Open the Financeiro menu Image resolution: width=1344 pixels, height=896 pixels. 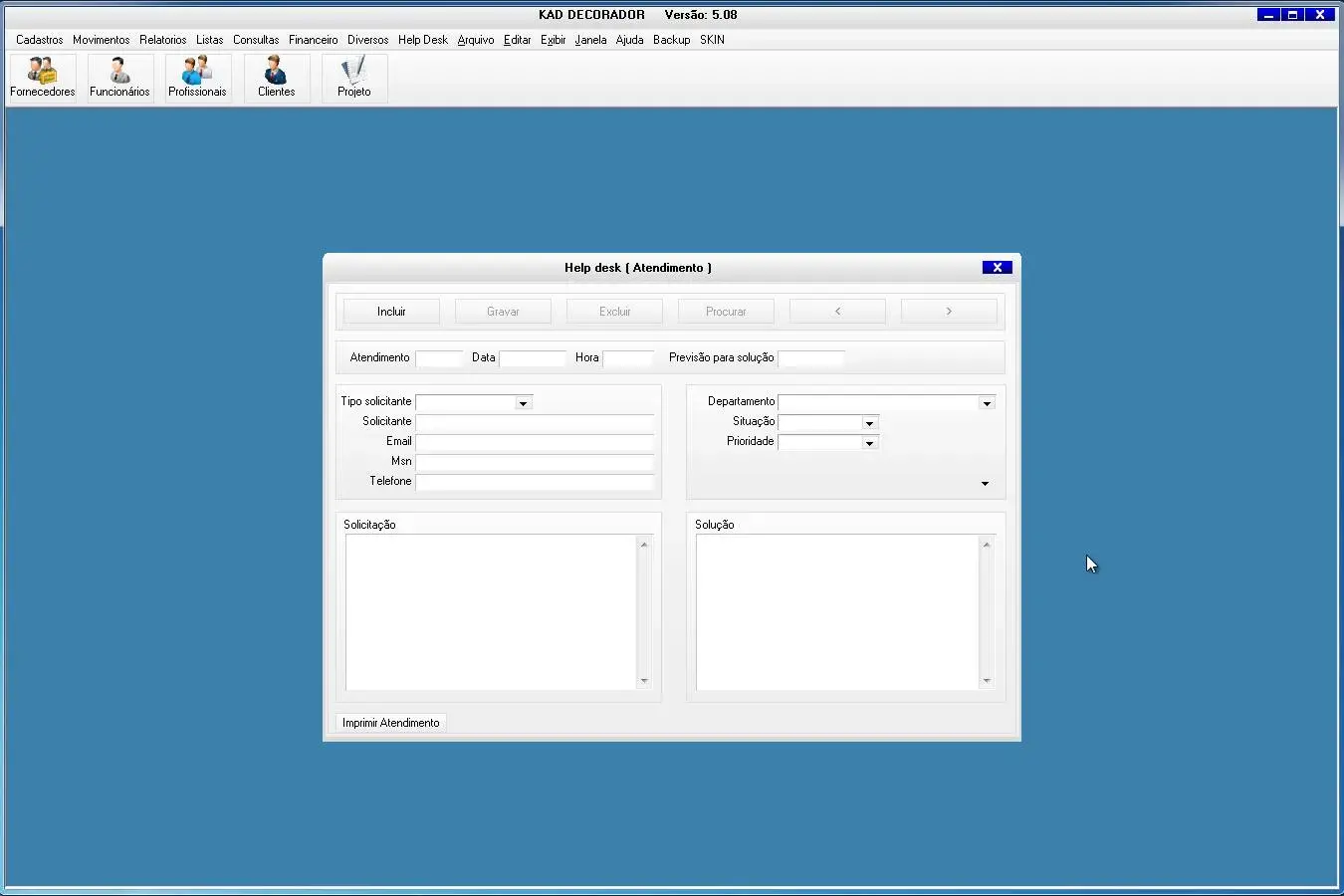tap(313, 40)
